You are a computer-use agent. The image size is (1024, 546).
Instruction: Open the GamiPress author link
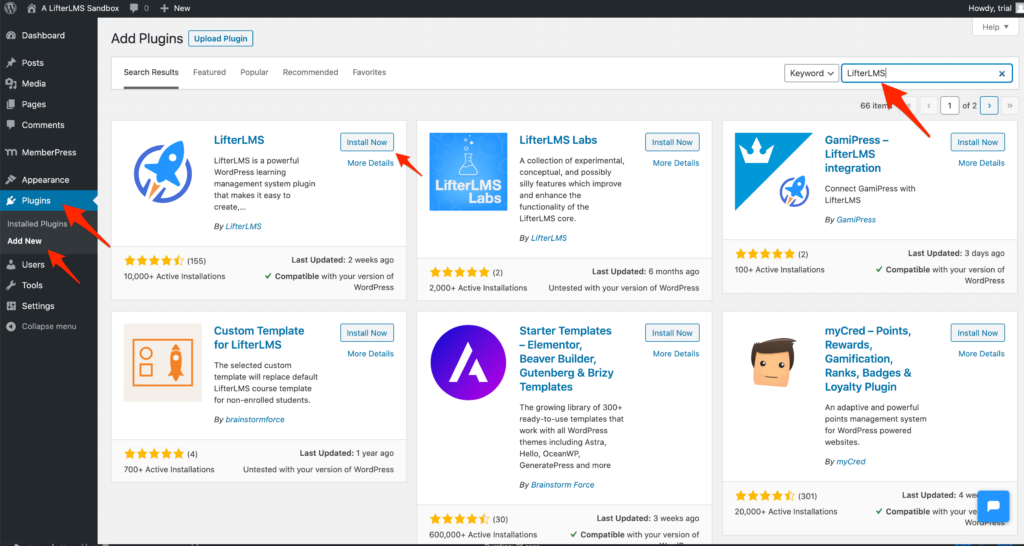click(856, 220)
